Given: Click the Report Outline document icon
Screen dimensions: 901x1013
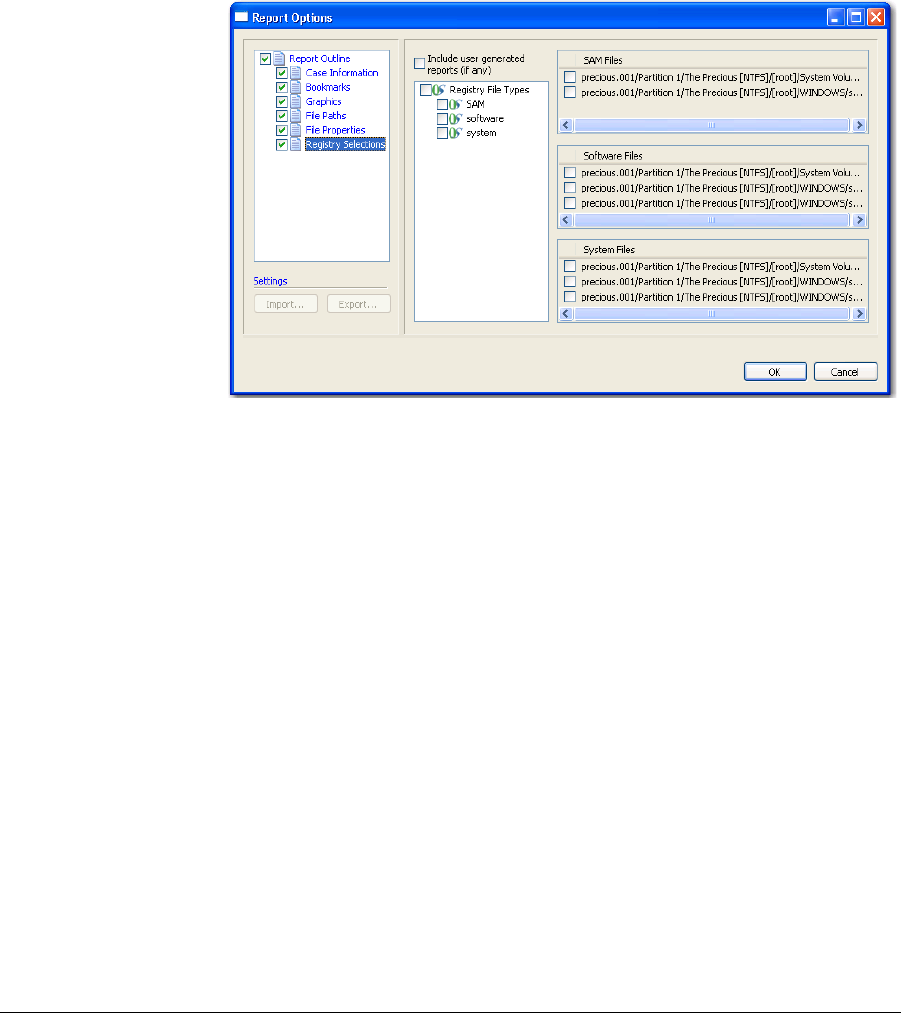Looking at the screenshot, I should point(279,59).
